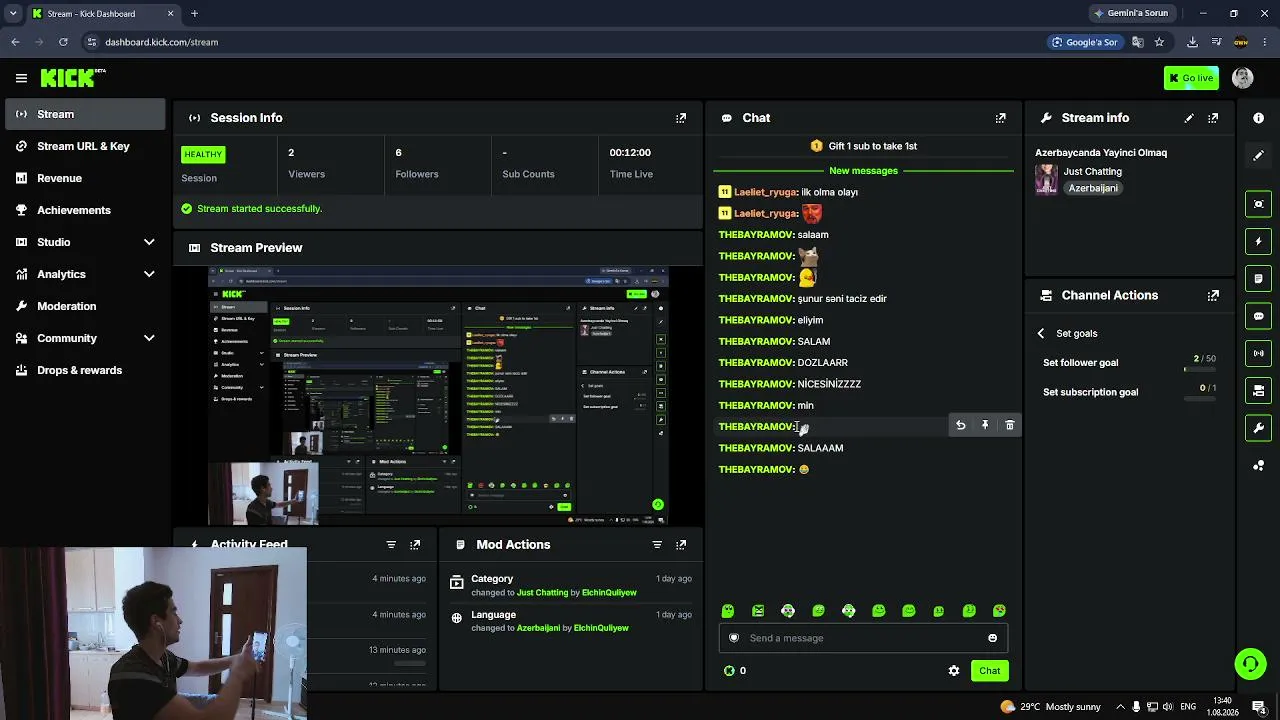Open the Moderation section

85,306
